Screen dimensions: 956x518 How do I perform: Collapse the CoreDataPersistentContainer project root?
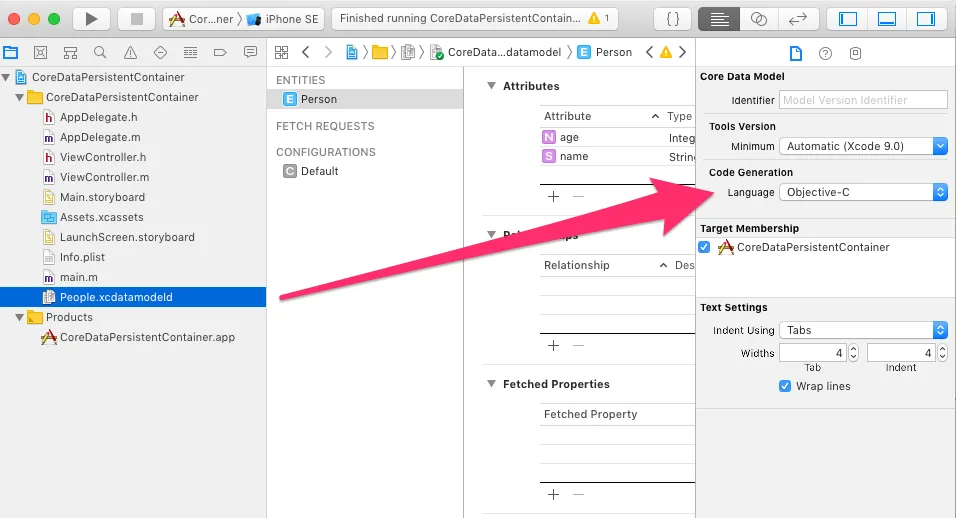[x=5, y=77]
